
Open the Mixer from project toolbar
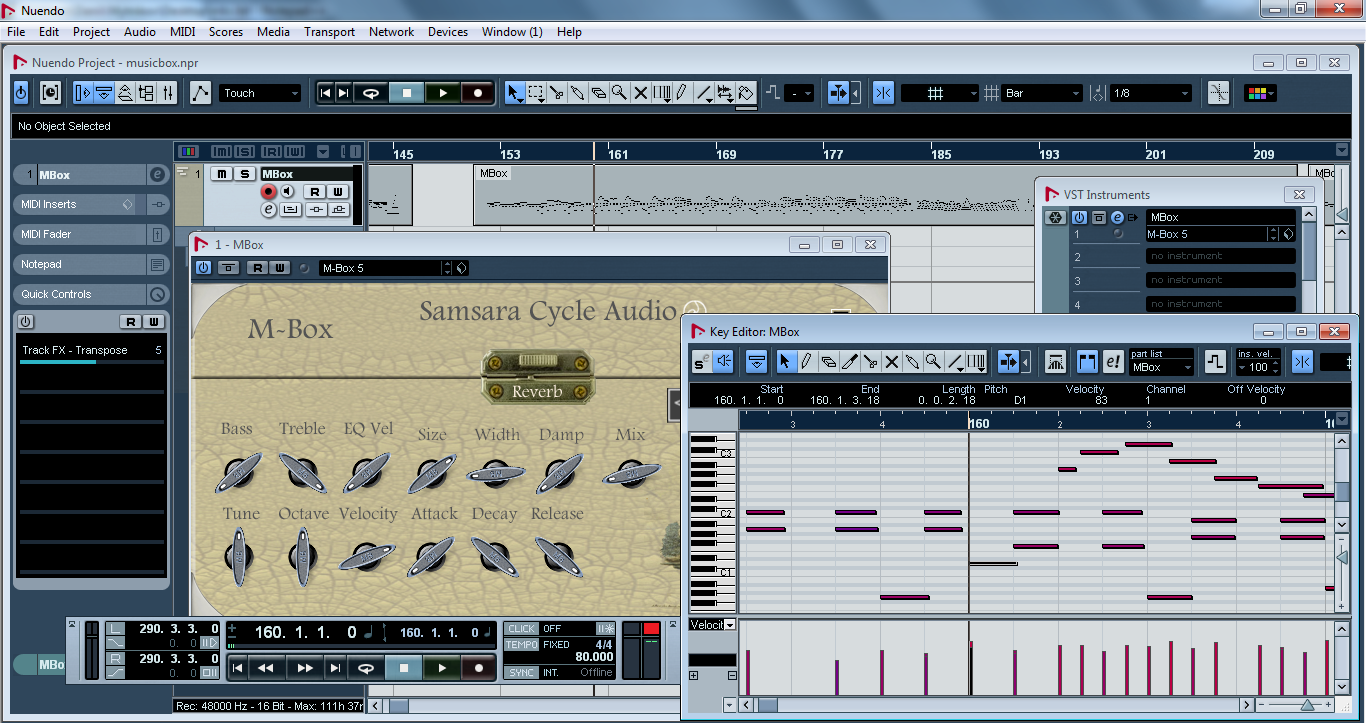pyautogui.click(x=168, y=93)
